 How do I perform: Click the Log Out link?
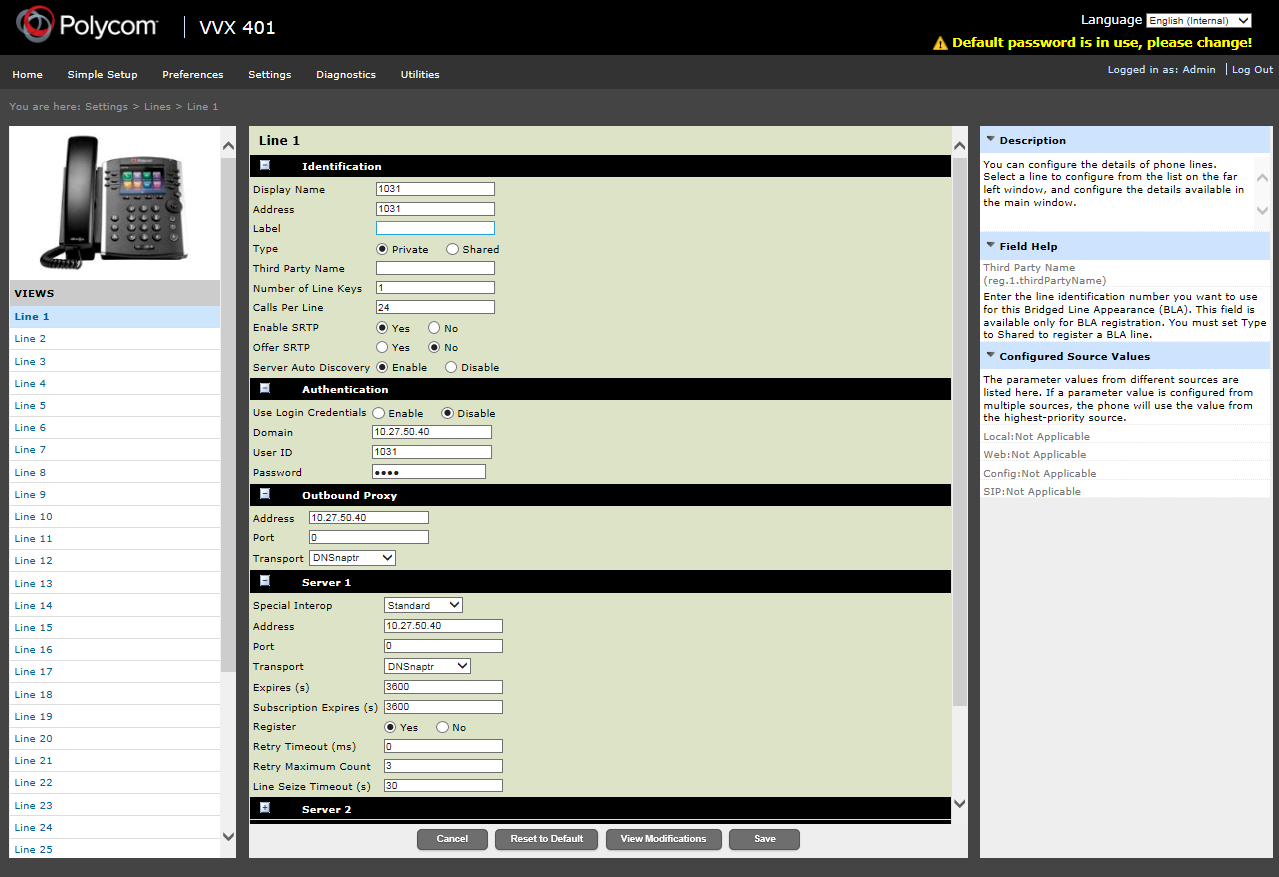pyautogui.click(x=1252, y=70)
